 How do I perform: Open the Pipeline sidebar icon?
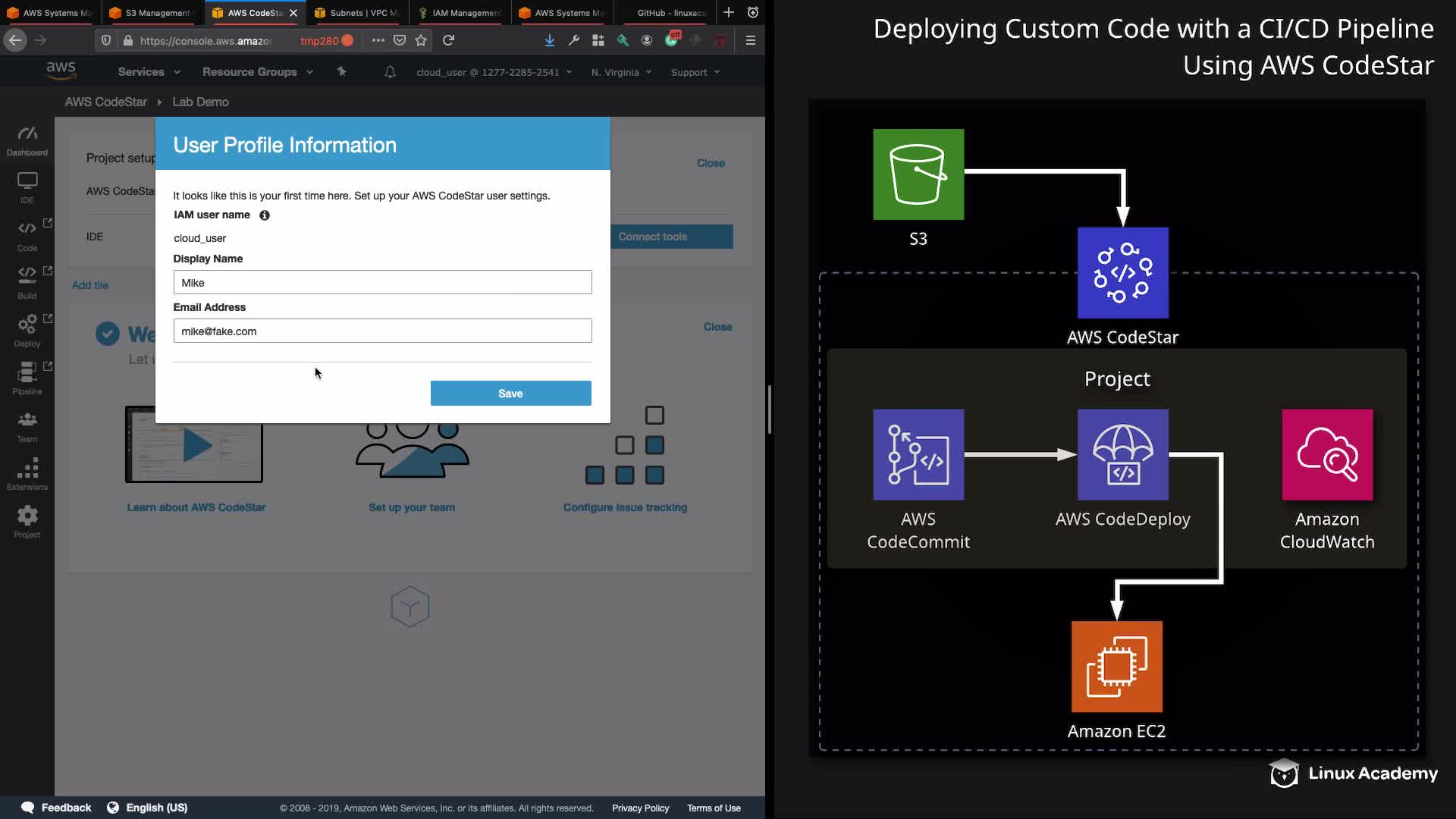point(27,378)
